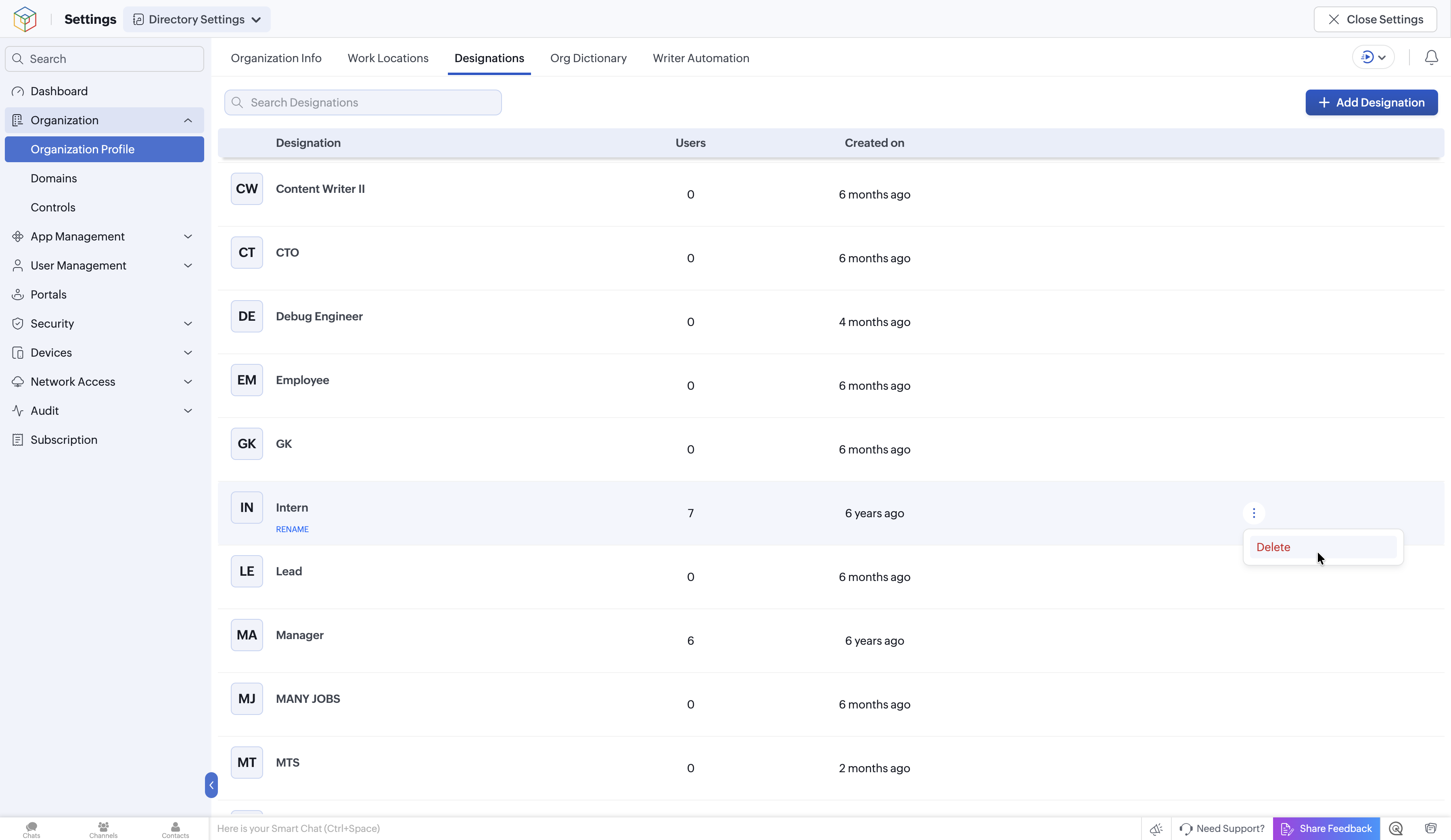
Task: Click the Manager designation name
Action: tap(299, 635)
